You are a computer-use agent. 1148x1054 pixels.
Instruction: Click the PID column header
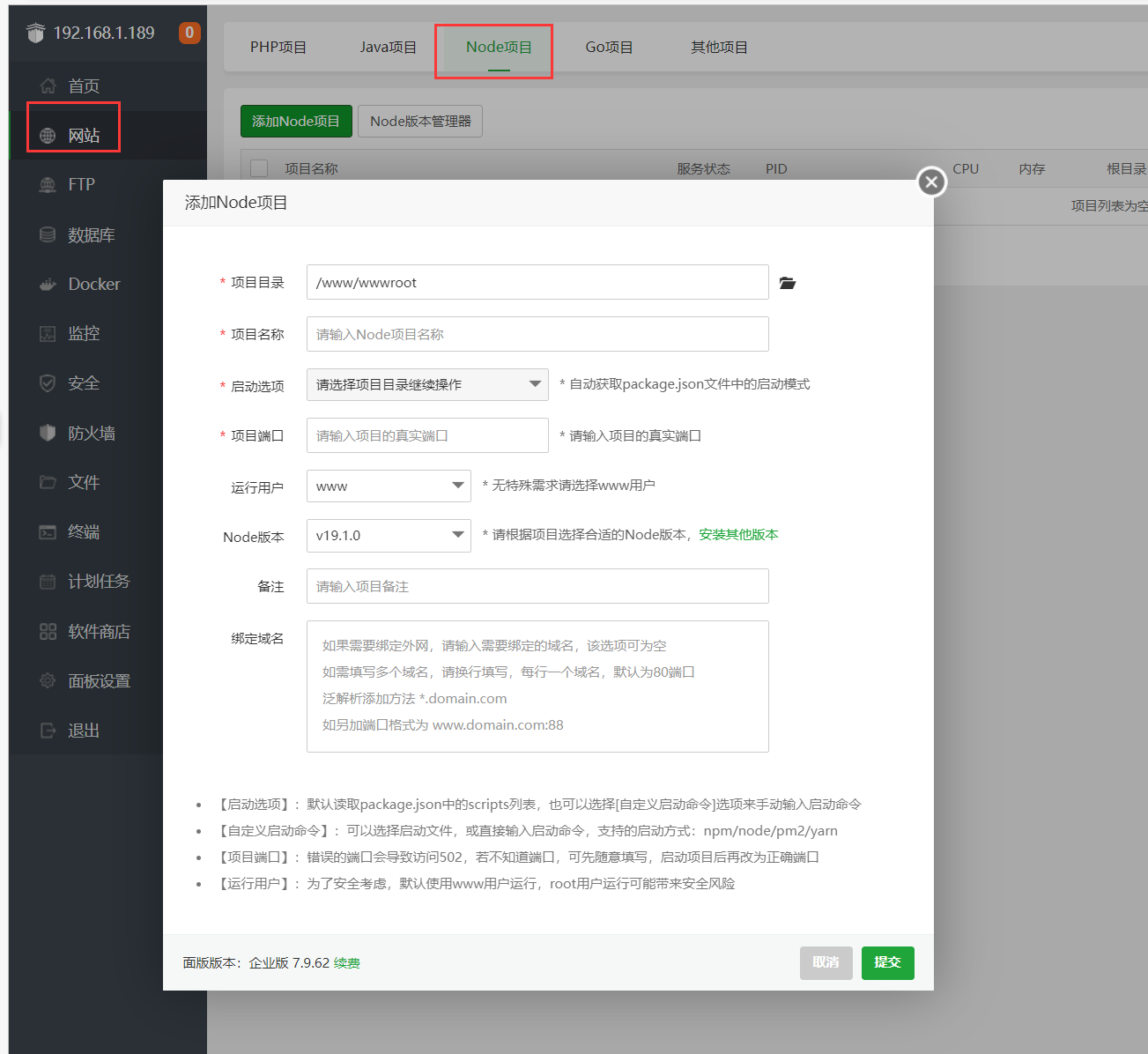776,168
